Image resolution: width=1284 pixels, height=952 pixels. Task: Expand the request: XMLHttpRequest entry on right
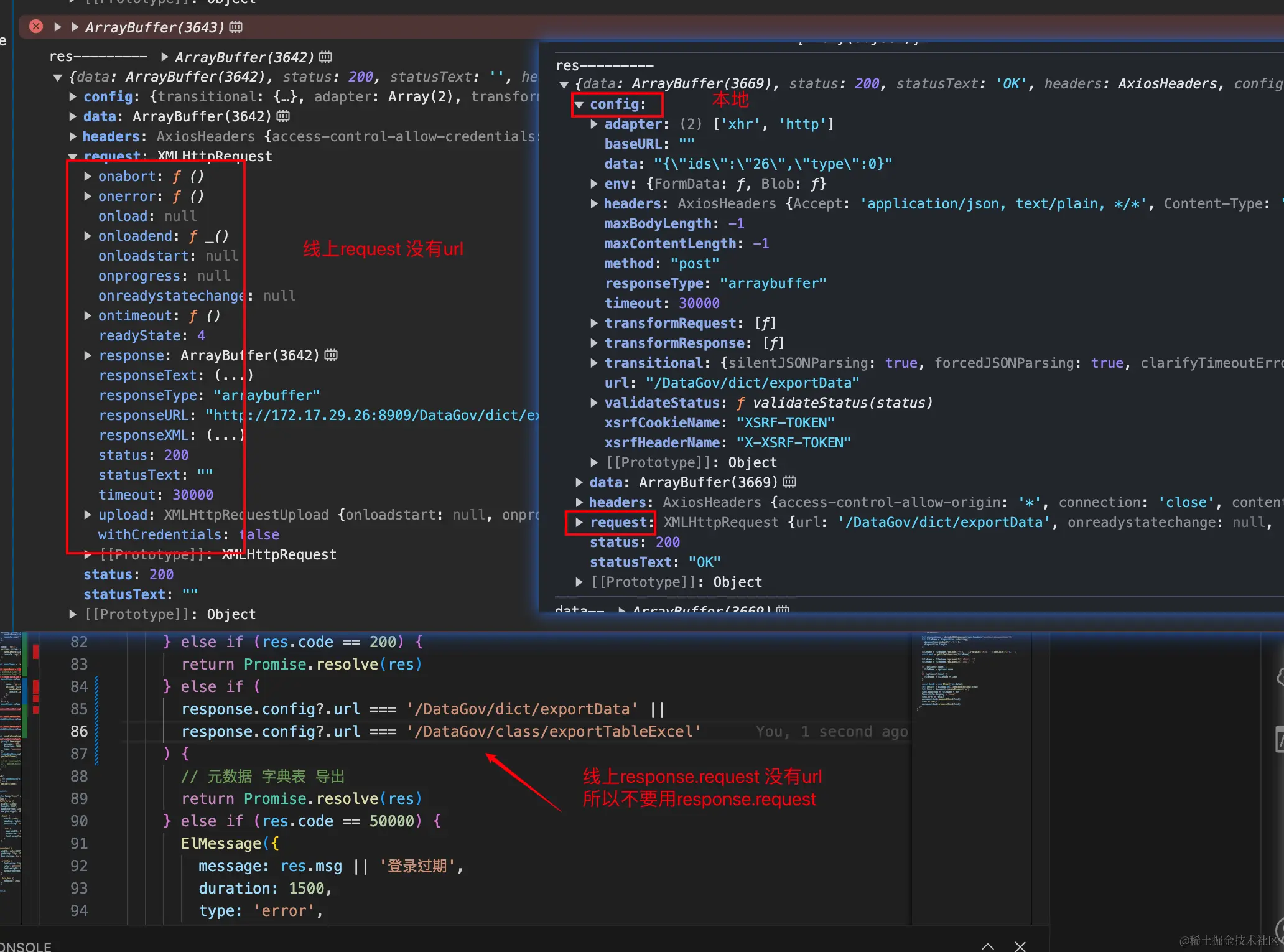tap(579, 523)
